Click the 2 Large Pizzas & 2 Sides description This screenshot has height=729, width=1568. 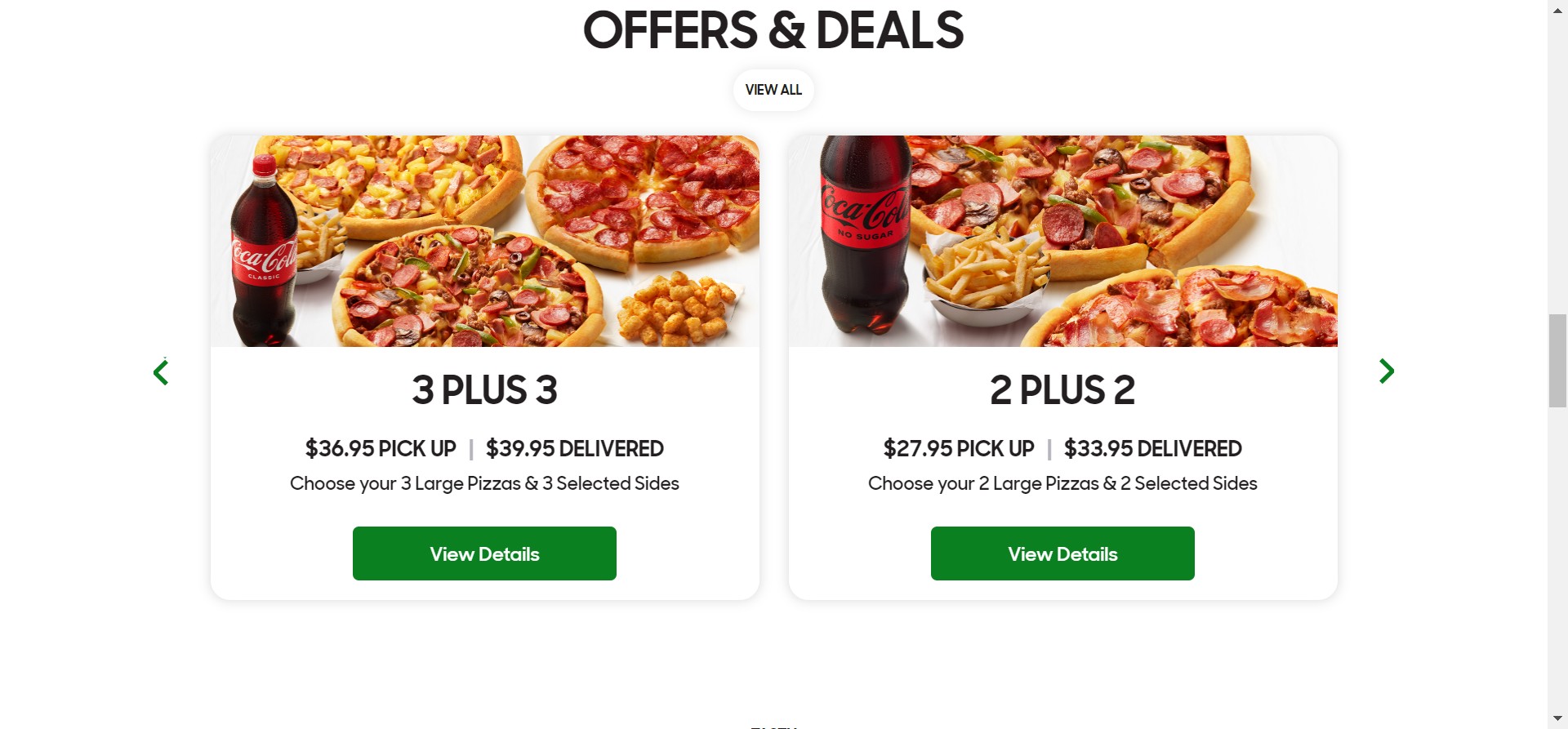click(x=1062, y=484)
